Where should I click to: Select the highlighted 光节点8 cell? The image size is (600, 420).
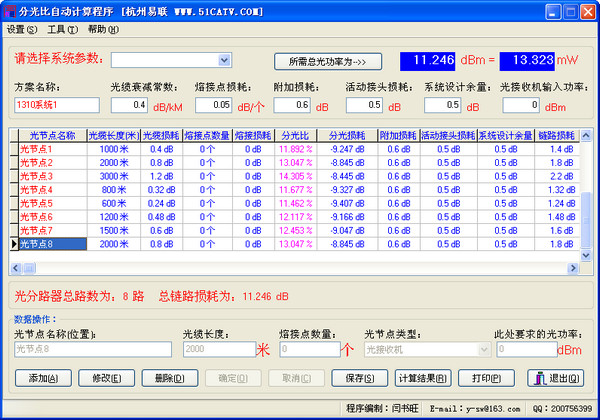click(x=52, y=244)
